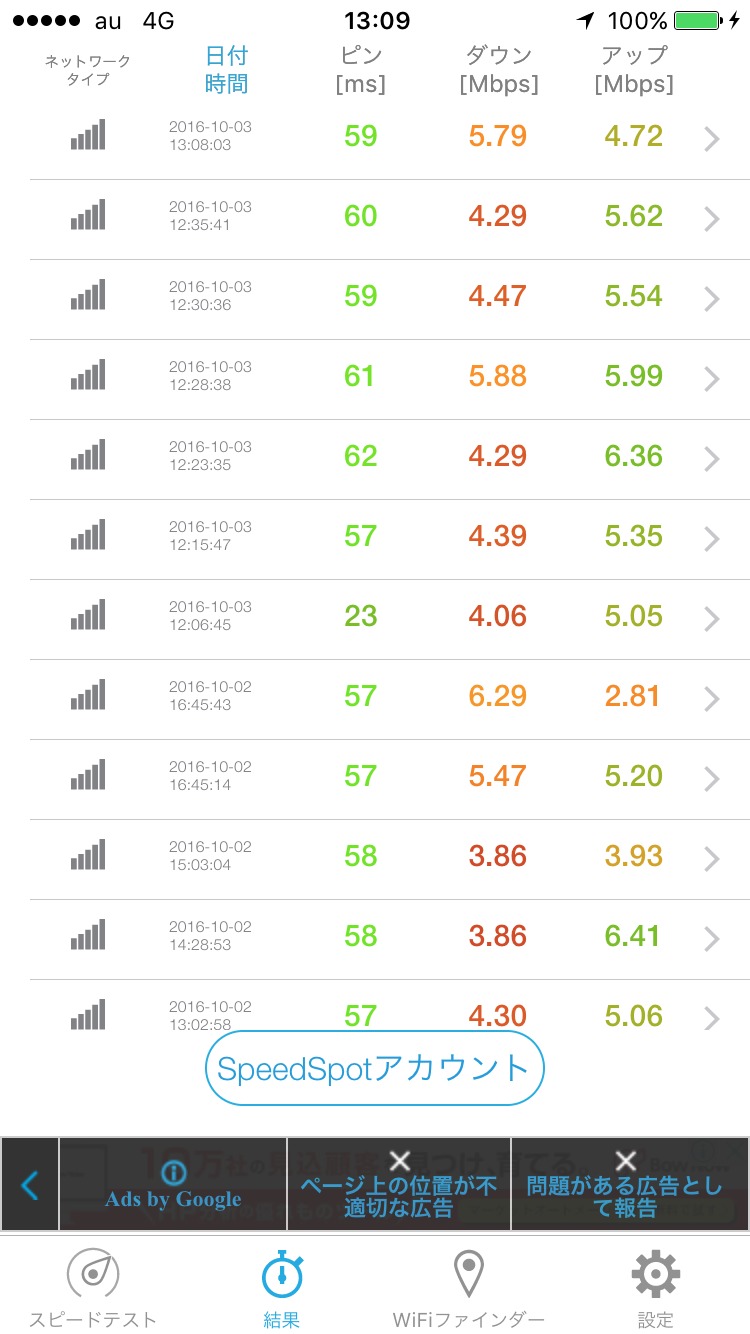Tap the SpeedSpotアカウント button

pos(374,1068)
